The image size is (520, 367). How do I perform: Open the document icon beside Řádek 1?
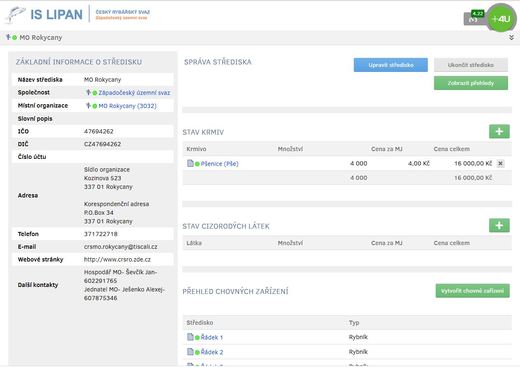point(190,337)
